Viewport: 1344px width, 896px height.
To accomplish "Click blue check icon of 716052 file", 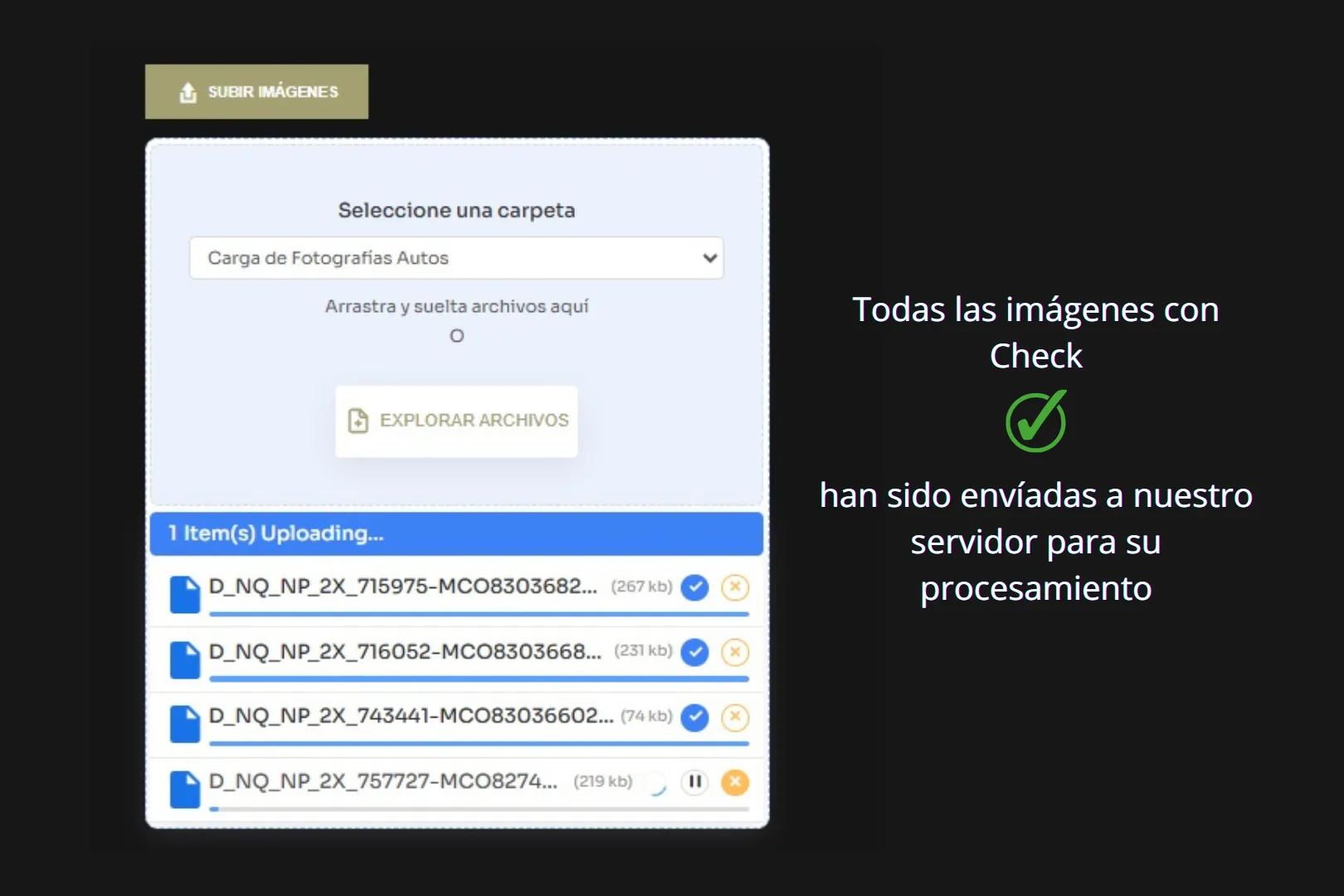I will tap(694, 652).
